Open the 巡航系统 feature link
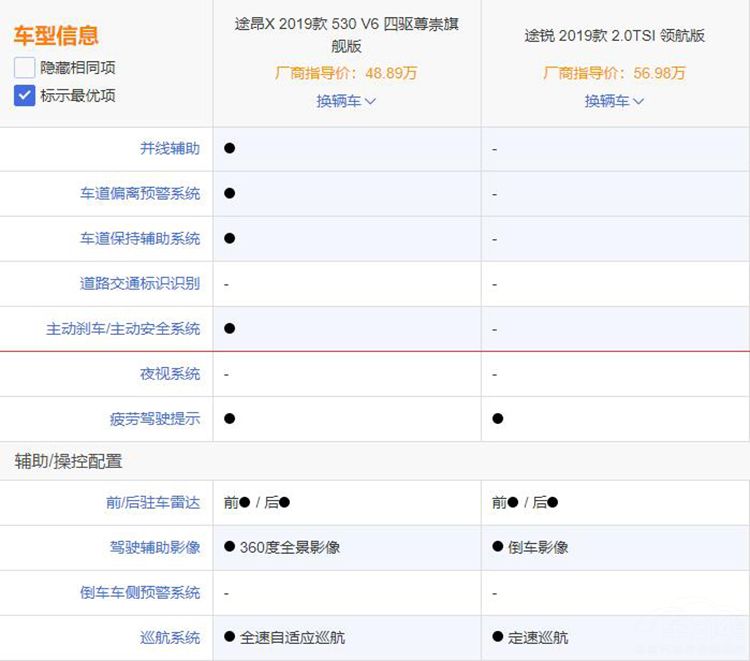The image size is (750, 661). point(170,637)
